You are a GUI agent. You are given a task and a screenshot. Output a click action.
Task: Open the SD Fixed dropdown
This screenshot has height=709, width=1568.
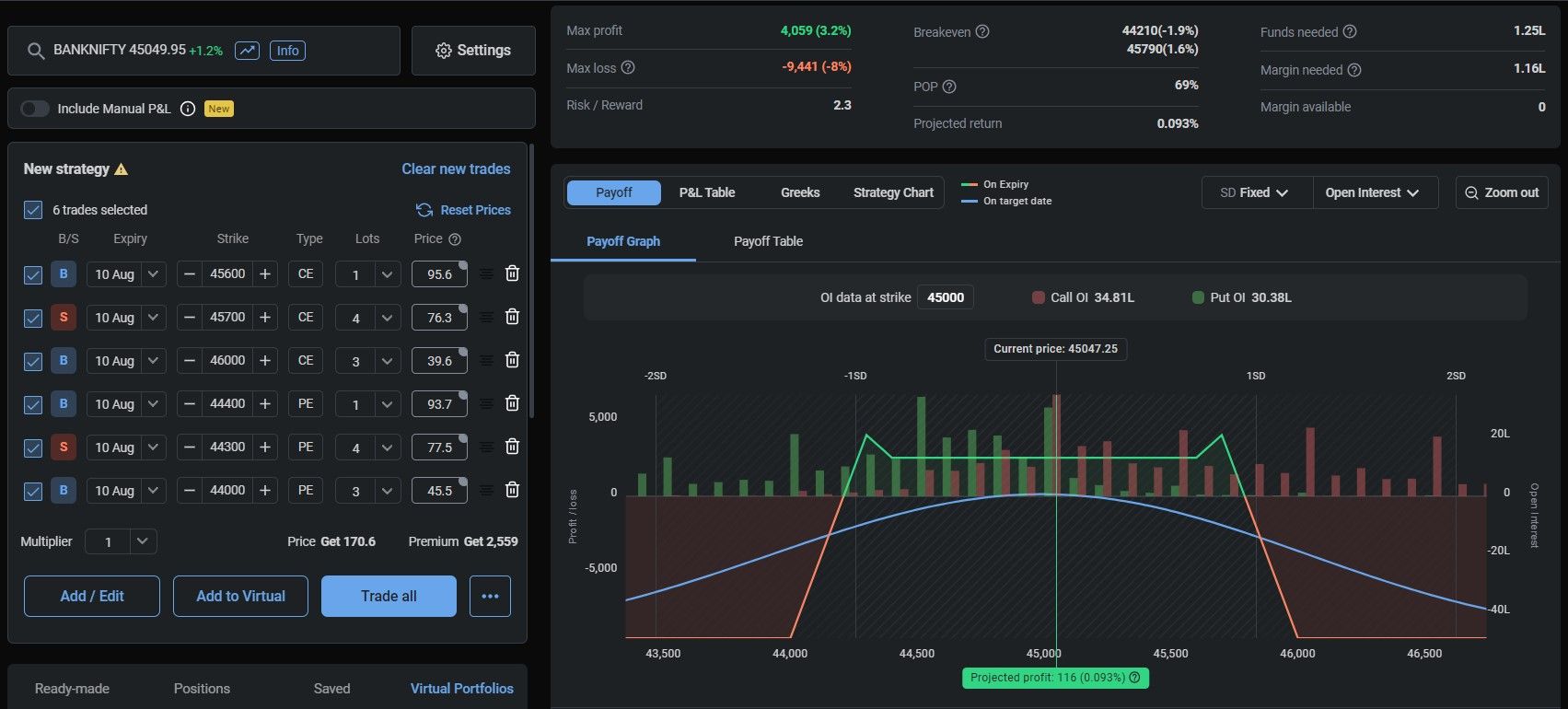[x=1257, y=192]
